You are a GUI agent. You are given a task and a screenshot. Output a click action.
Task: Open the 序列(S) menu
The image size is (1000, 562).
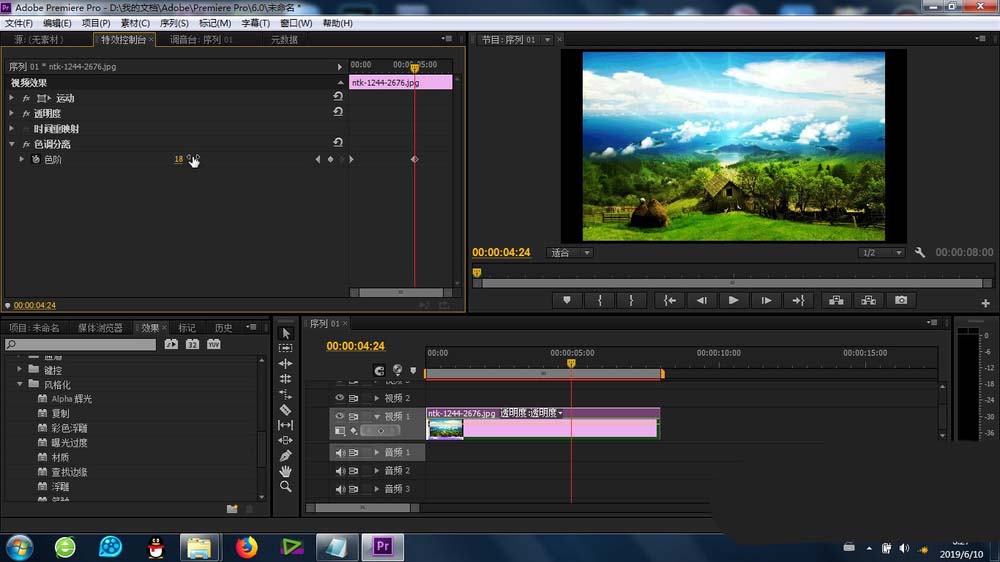click(x=174, y=23)
